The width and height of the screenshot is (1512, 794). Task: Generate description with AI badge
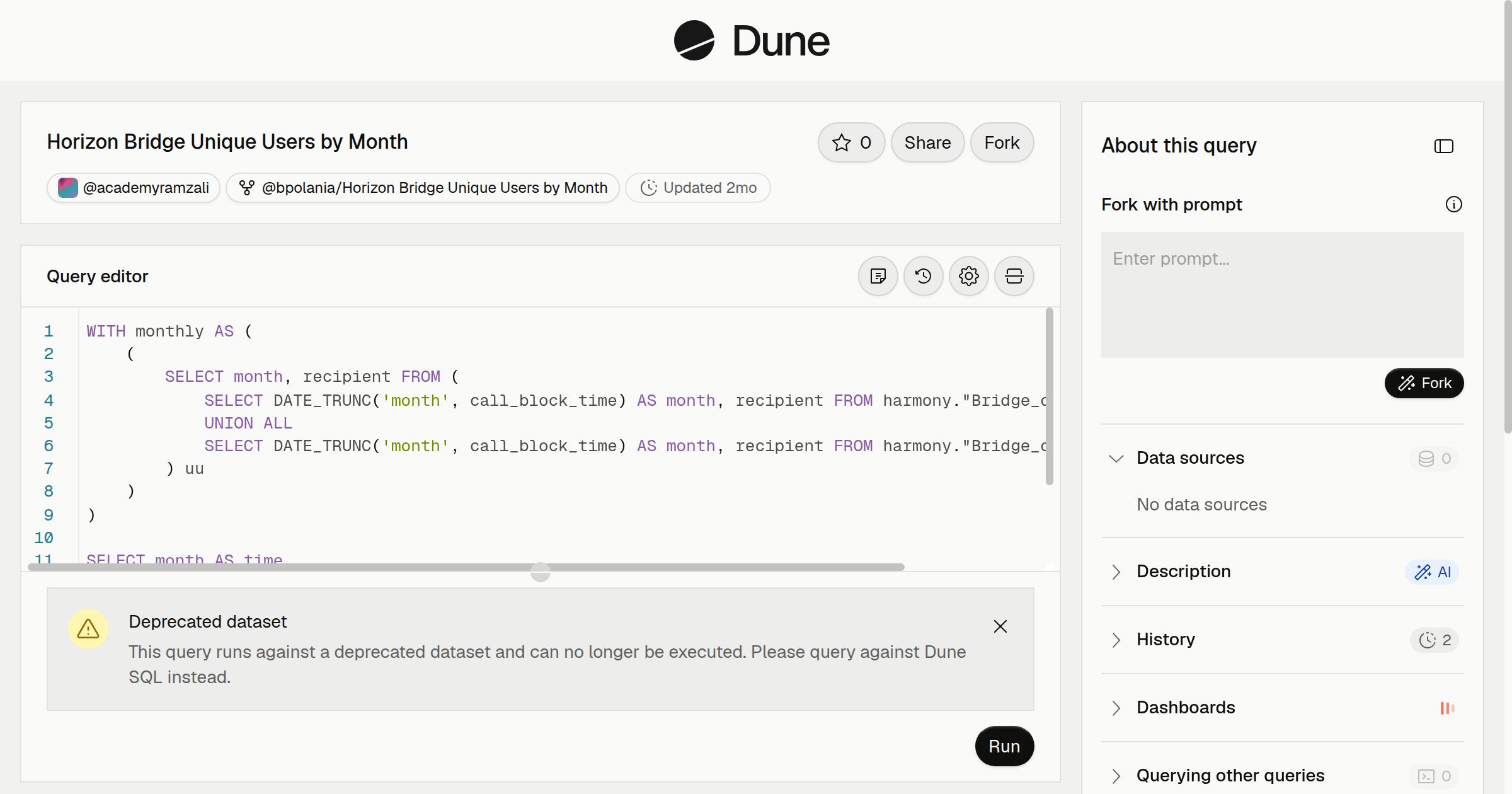(1432, 572)
